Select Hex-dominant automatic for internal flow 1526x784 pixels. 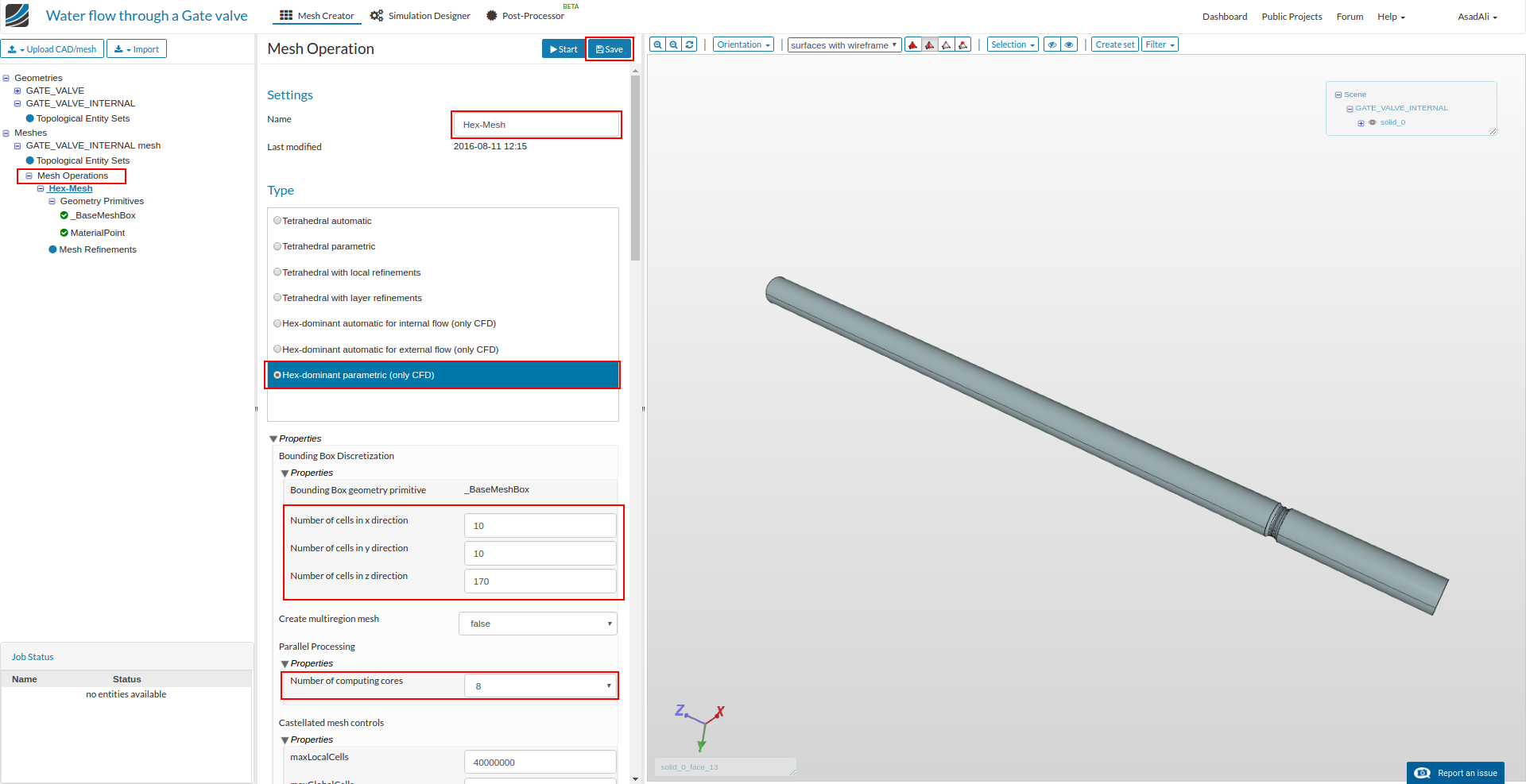tap(277, 323)
